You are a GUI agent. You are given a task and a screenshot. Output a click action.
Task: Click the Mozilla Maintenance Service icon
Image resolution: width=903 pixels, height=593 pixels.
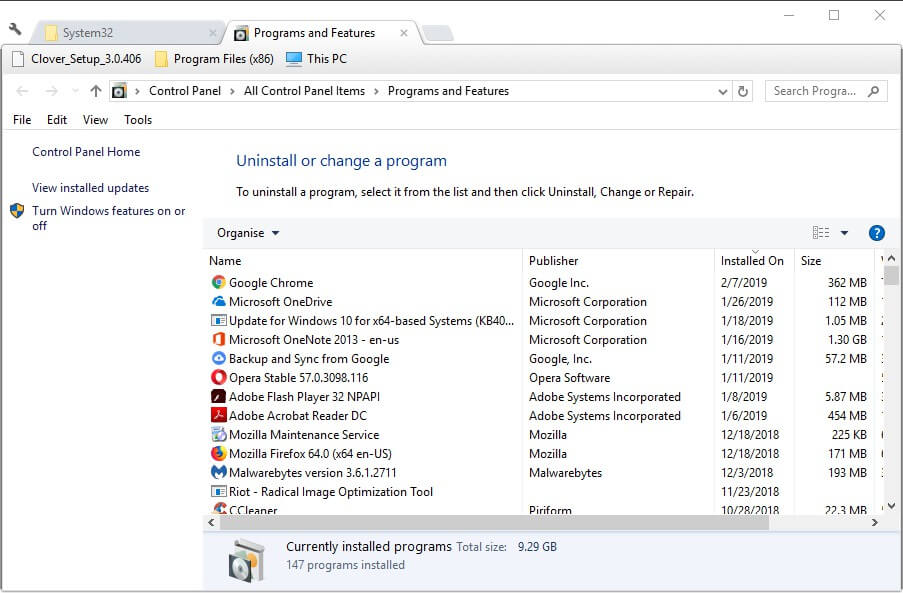(x=218, y=434)
